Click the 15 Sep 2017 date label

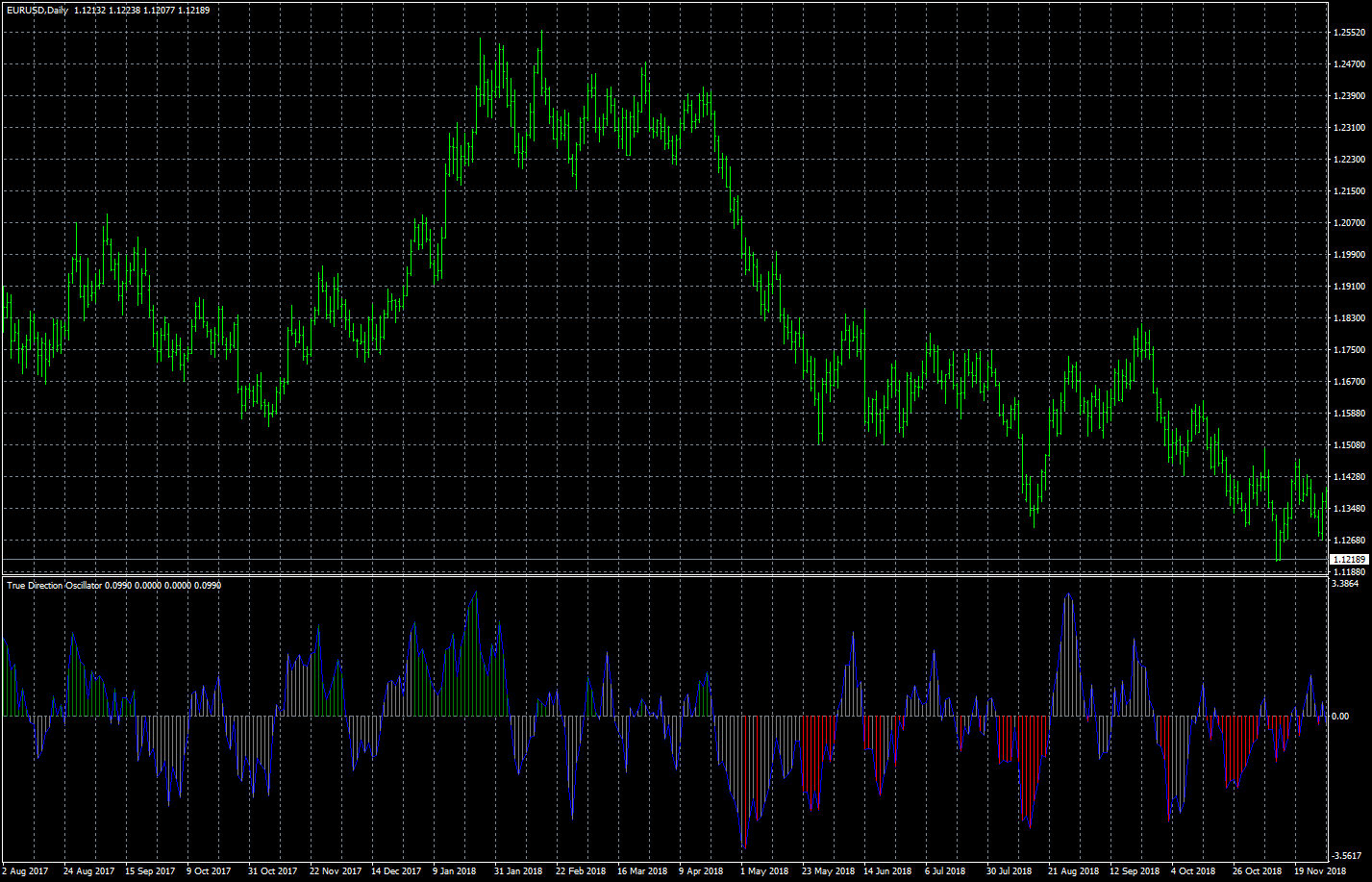click(x=149, y=871)
